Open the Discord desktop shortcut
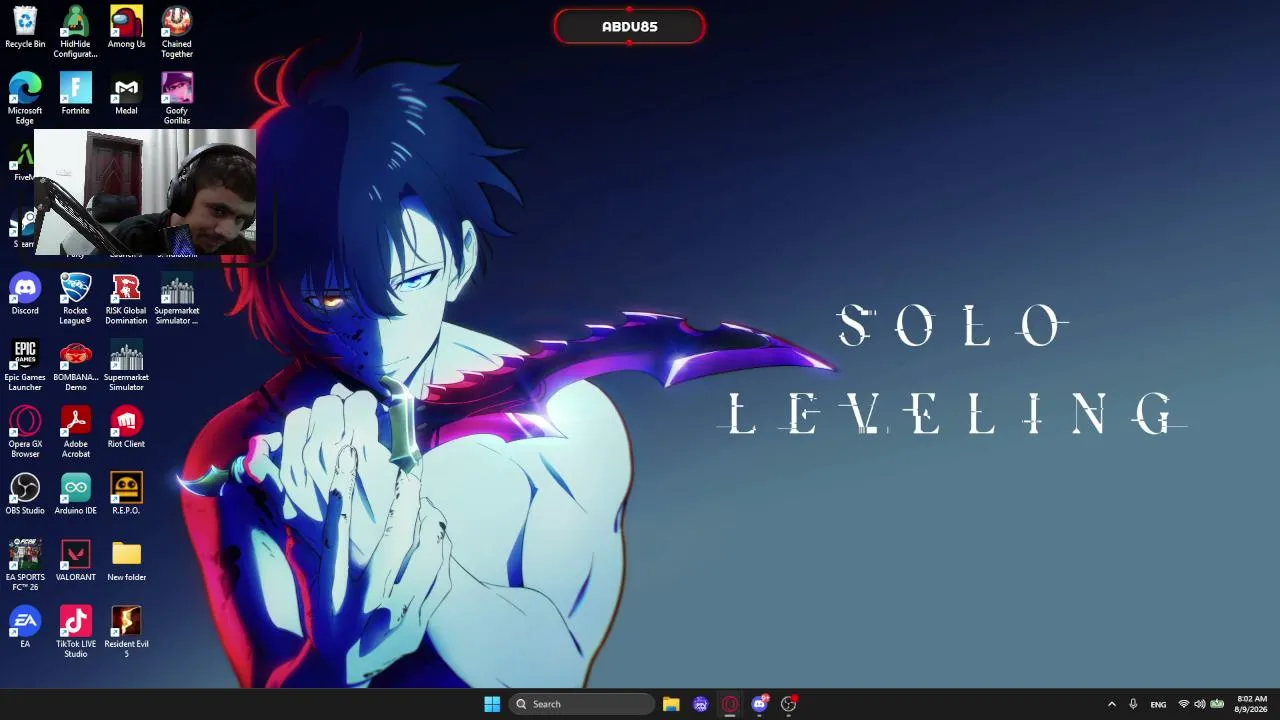The height and width of the screenshot is (720, 1280). 25,294
